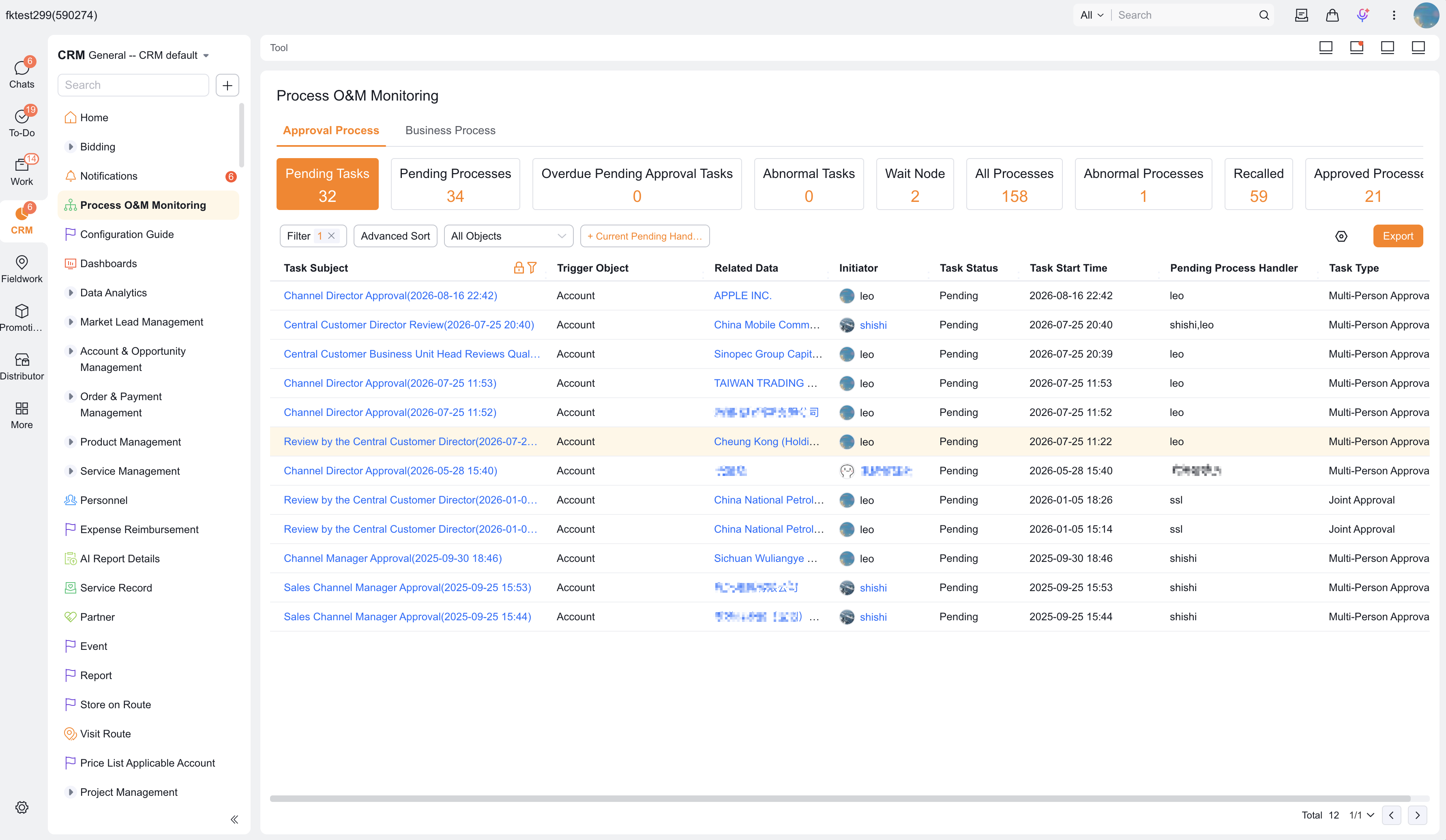This screenshot has width=1446, height=840.
Task: Open the All scope dropdown in search
Action: (1091, 15)
